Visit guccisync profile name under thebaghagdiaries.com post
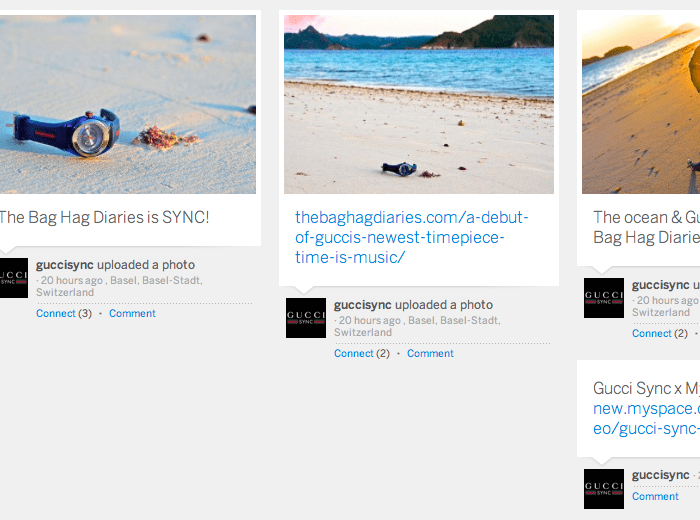 click(362, 305)
